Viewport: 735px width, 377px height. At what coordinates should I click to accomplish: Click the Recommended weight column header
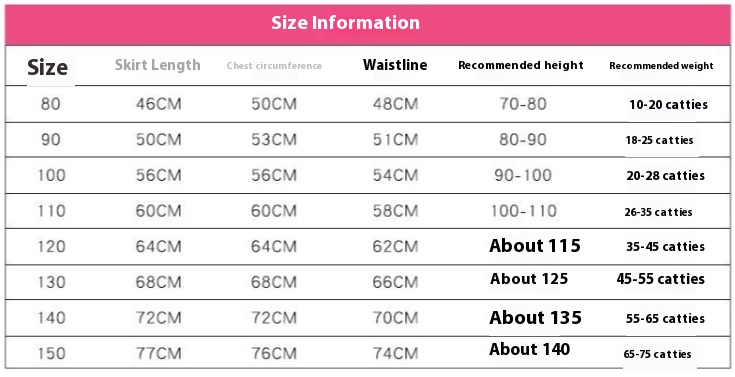coord(661,66)
